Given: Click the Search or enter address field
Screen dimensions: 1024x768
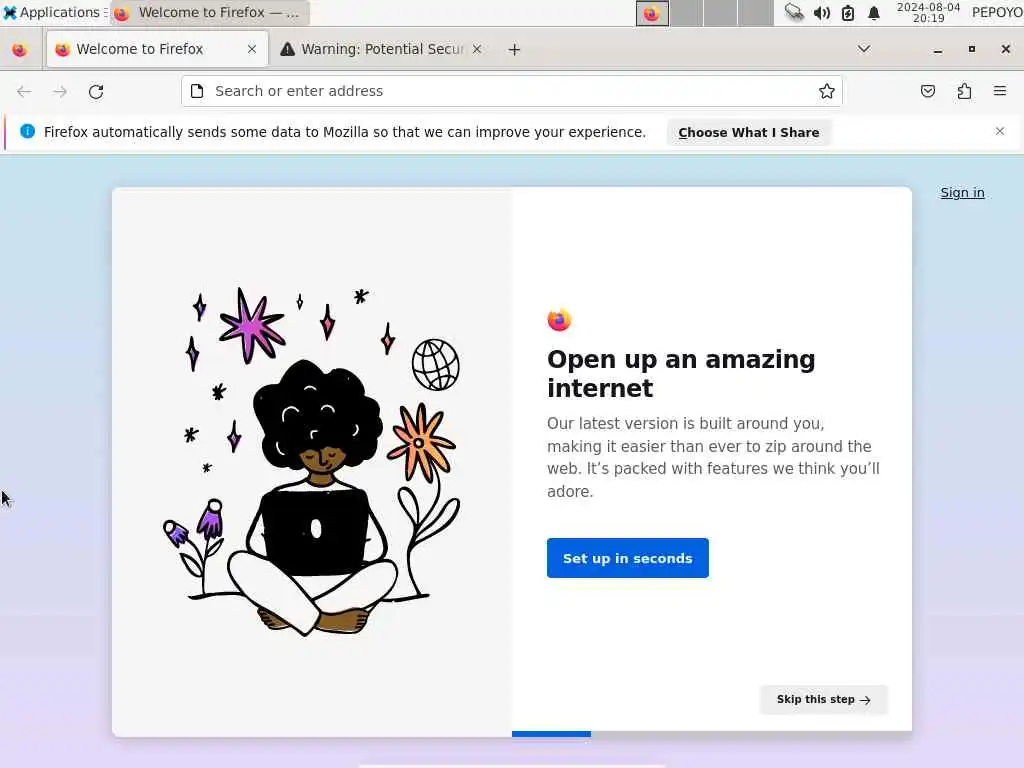Looking at the screenshot, I should click(x=512, y=91).
